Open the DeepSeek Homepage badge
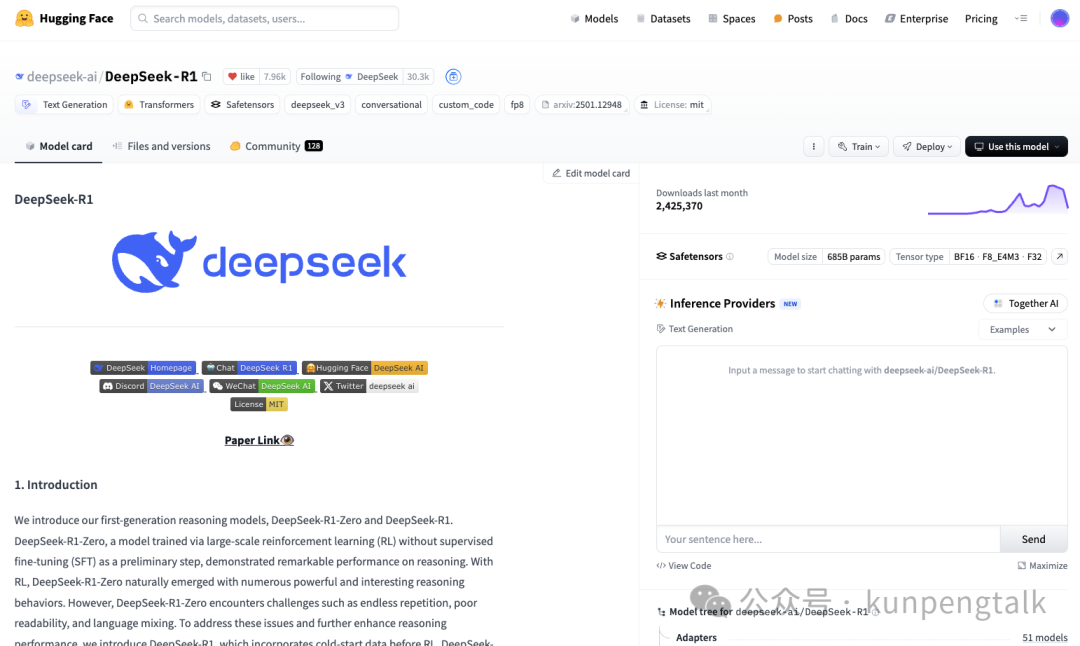The image size is (1080, 646). 143,368
